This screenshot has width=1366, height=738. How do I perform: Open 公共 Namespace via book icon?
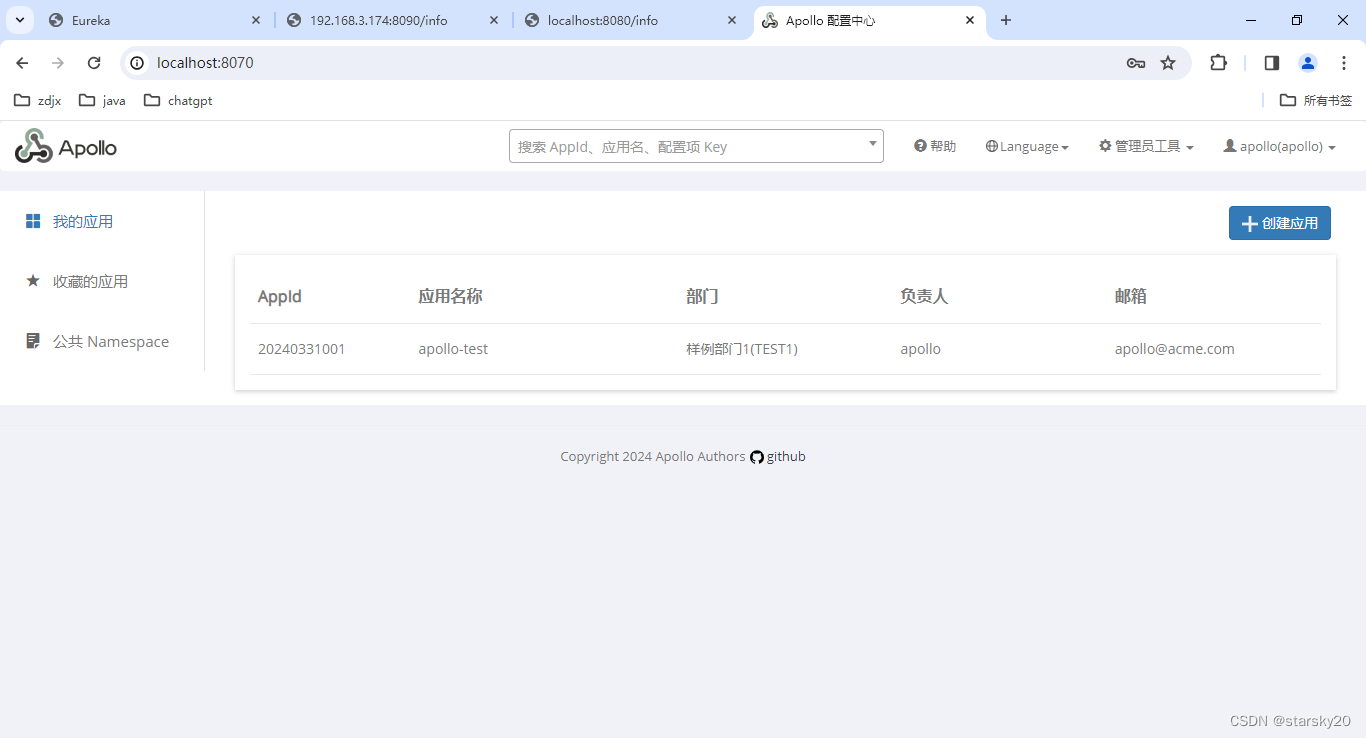(x=33, y=340)
